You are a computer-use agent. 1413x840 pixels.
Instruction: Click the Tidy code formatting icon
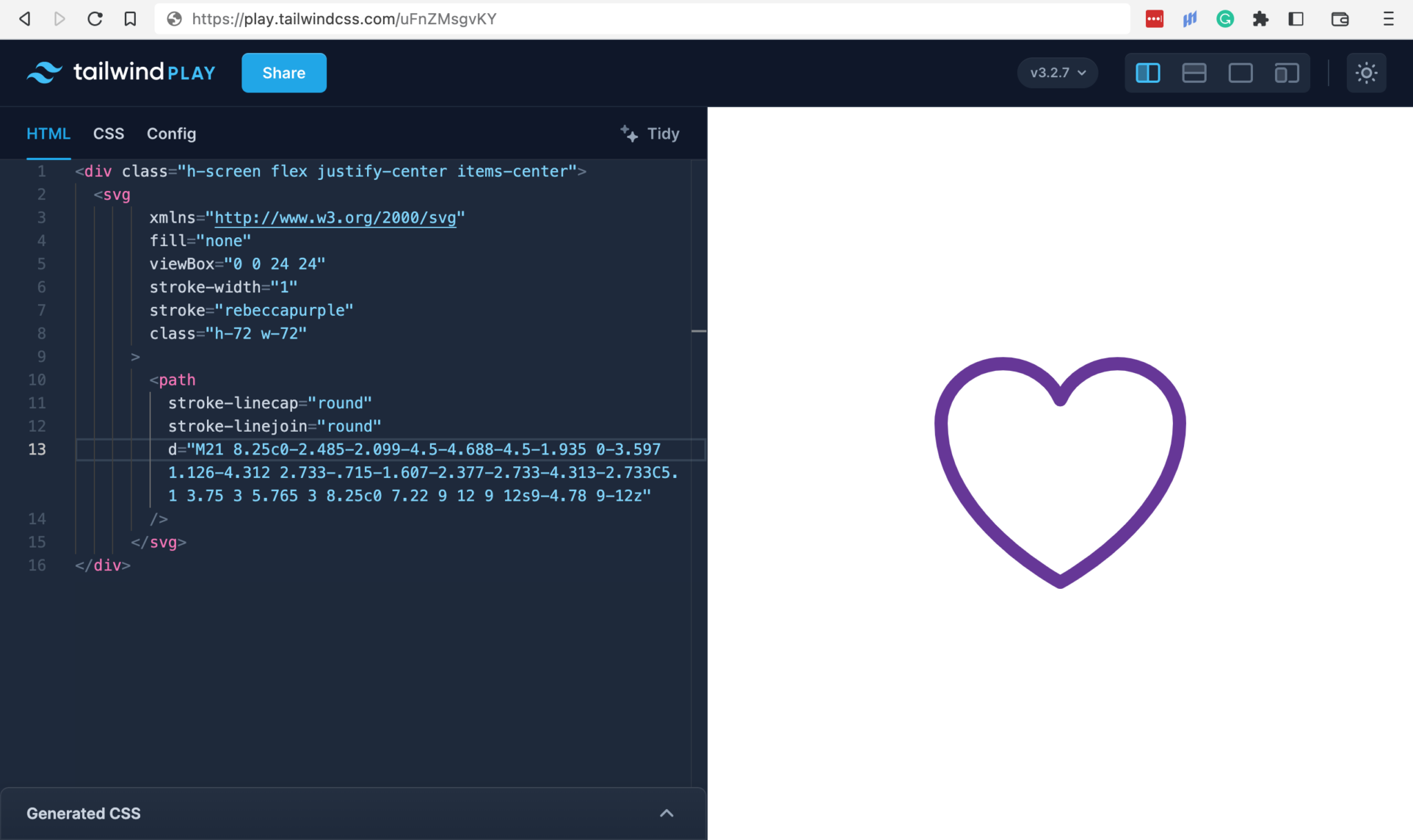pos(629,133)
